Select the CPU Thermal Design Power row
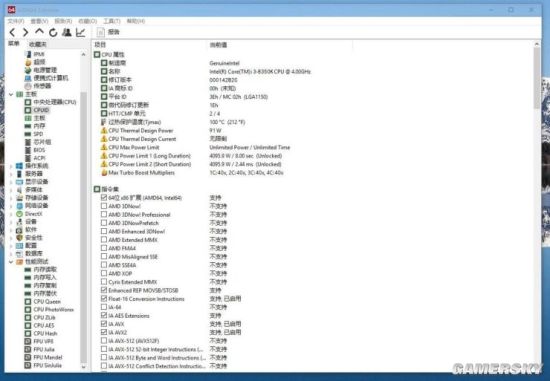Screen dimensions: 550x381 [x=224, y=131]
